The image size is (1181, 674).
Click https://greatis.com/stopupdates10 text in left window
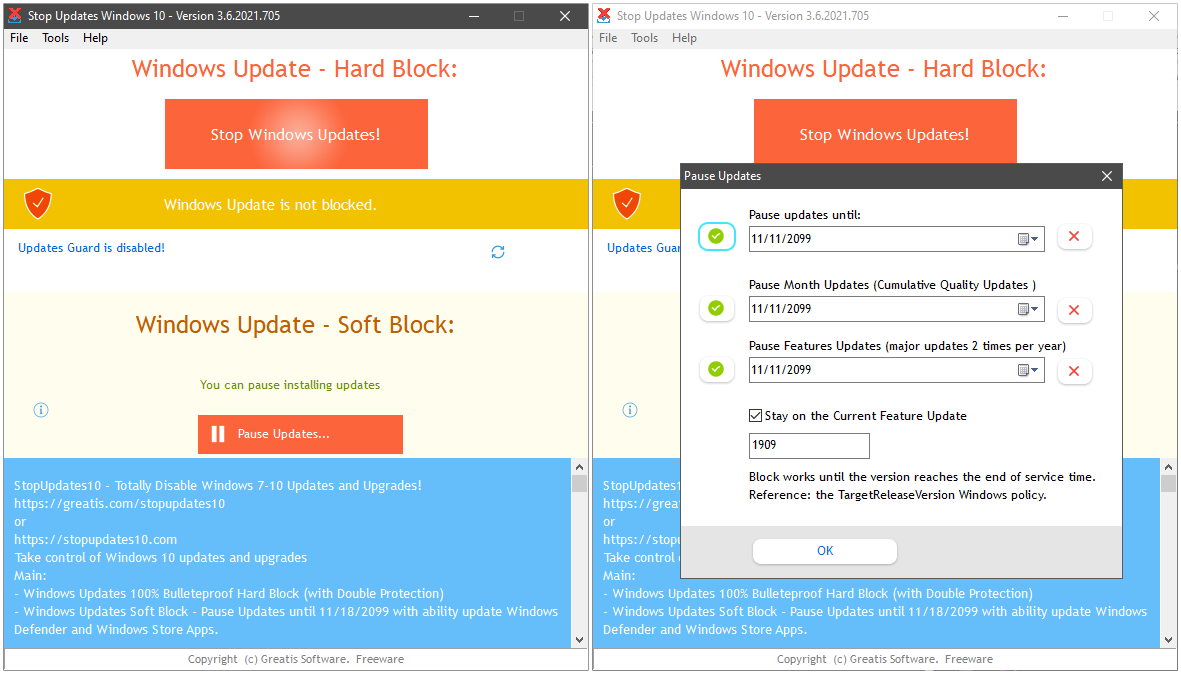tap(120, 504)
